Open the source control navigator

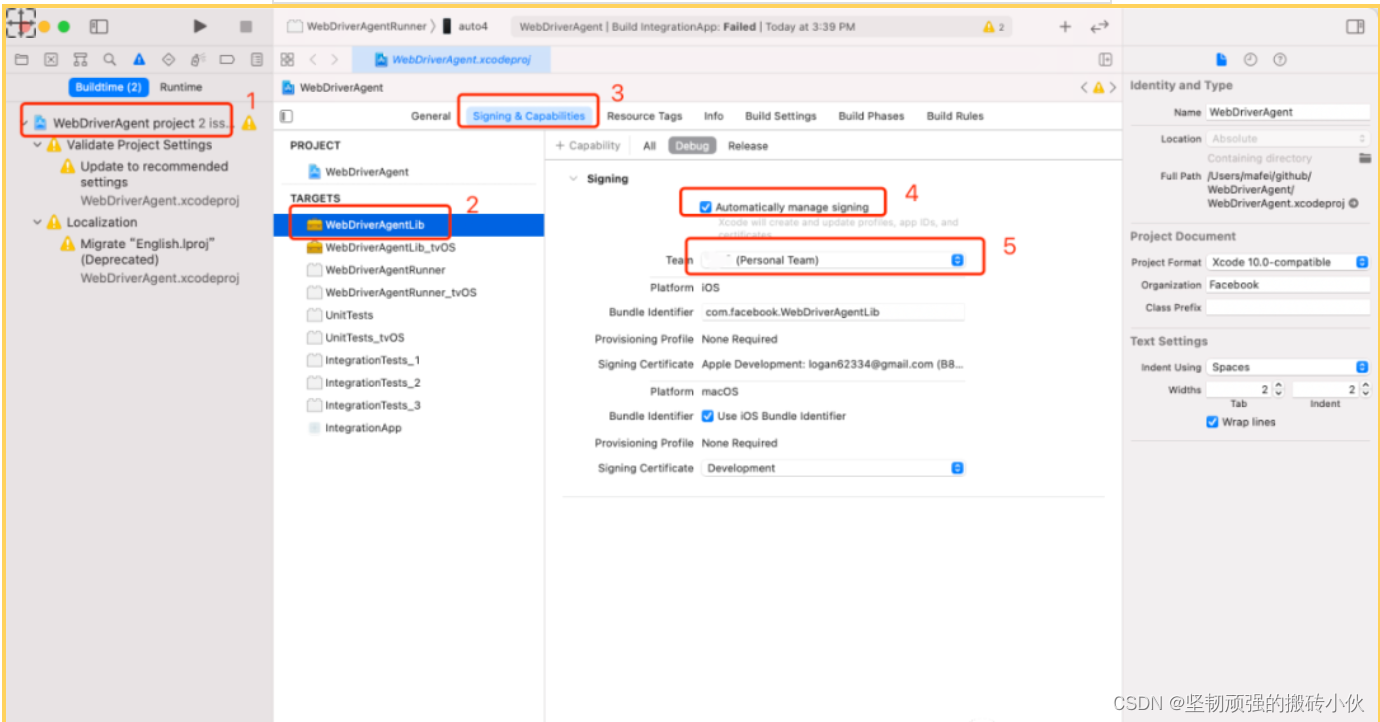(51, 60)
